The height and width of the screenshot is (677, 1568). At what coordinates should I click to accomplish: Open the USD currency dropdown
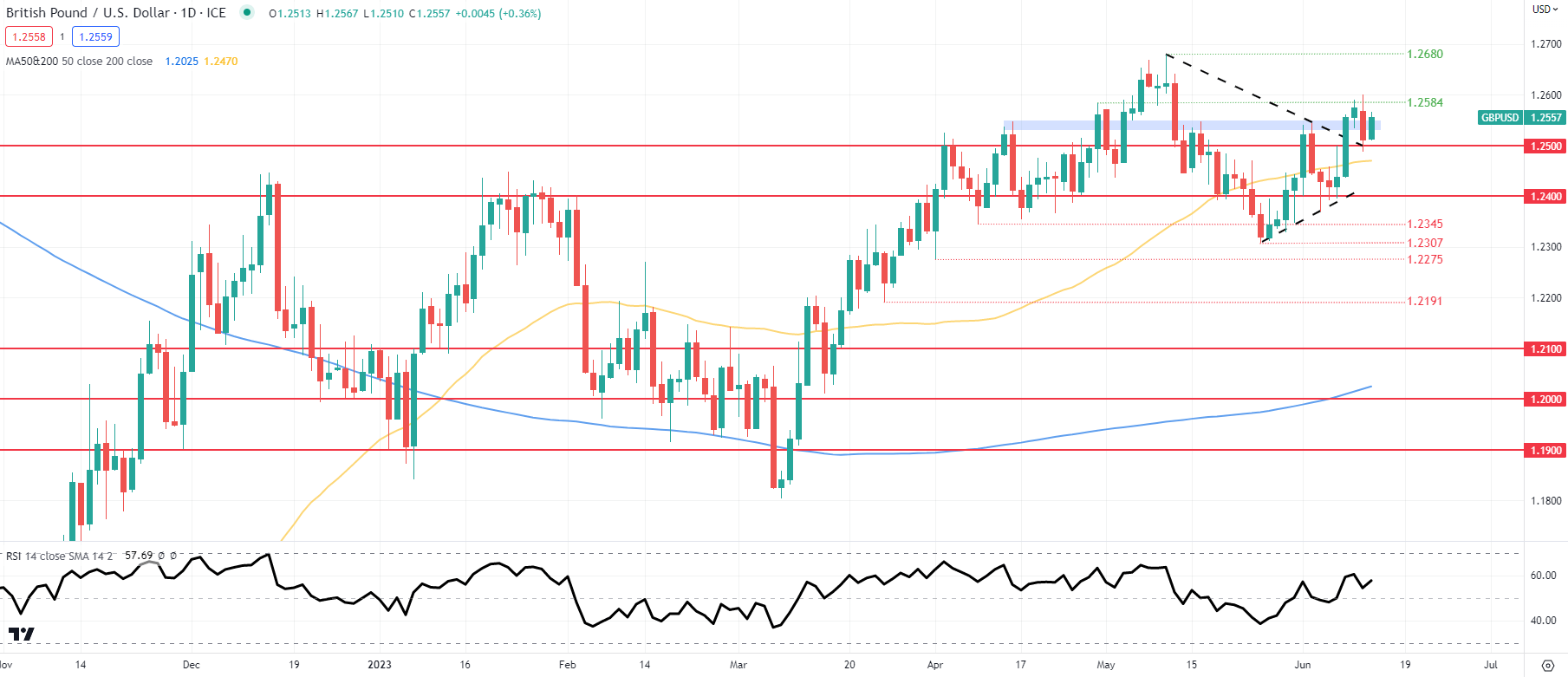pos(1545,10)
